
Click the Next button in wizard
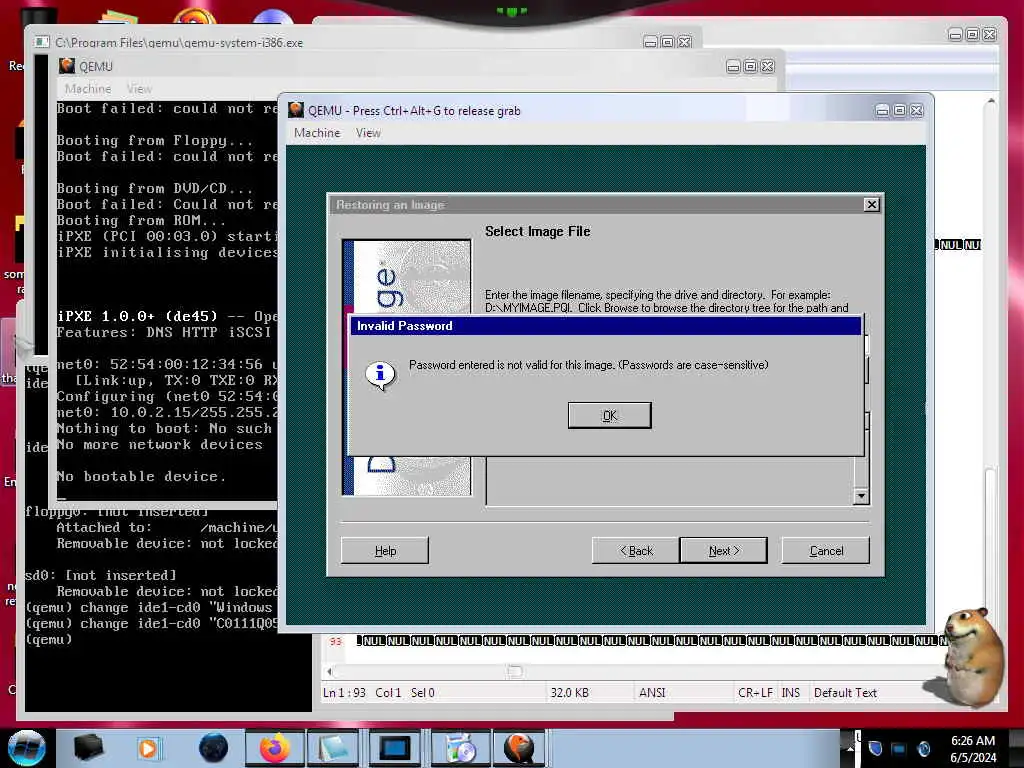click(724, 551)
